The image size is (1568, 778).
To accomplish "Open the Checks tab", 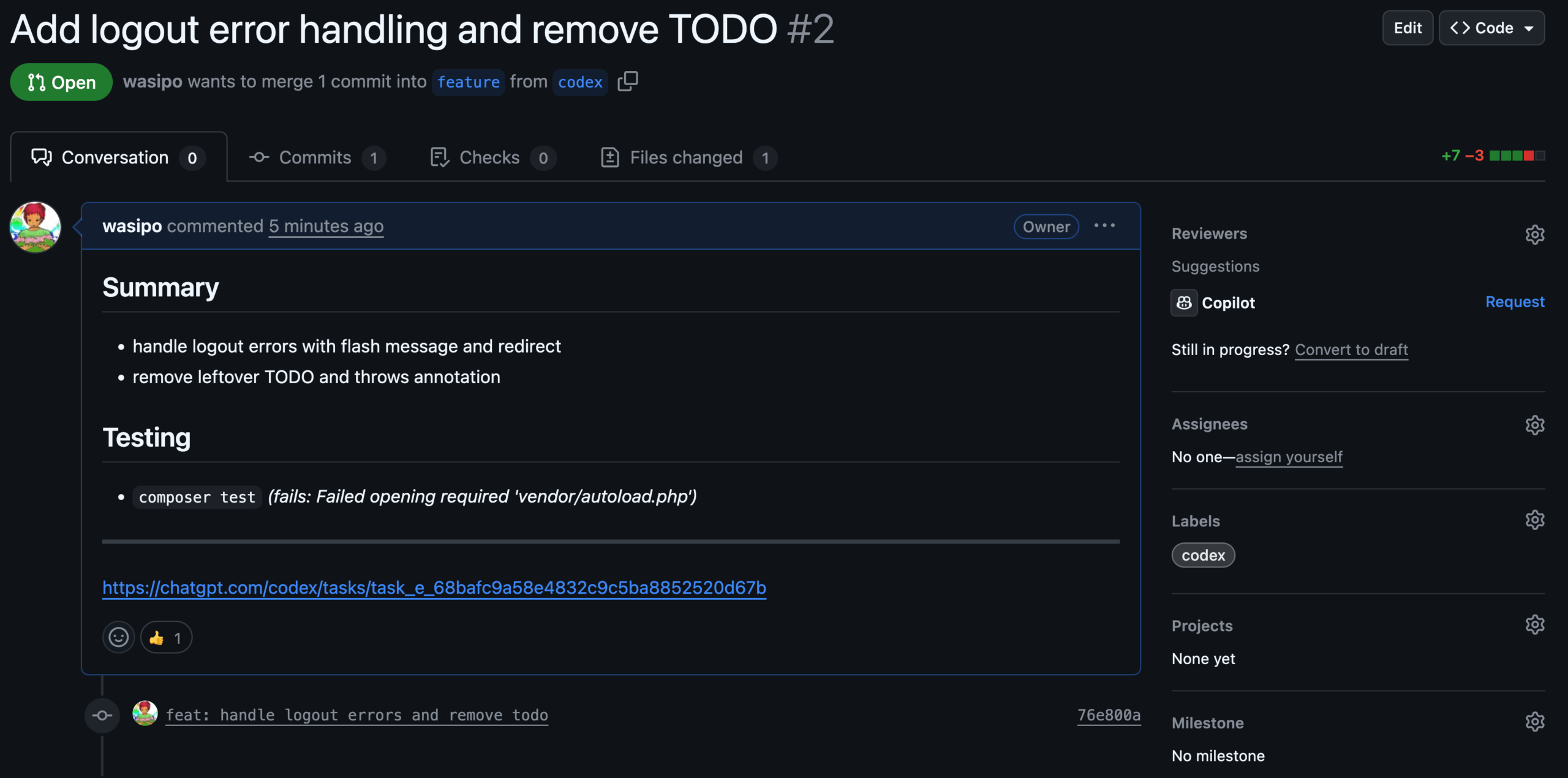I will coord(492,158).
